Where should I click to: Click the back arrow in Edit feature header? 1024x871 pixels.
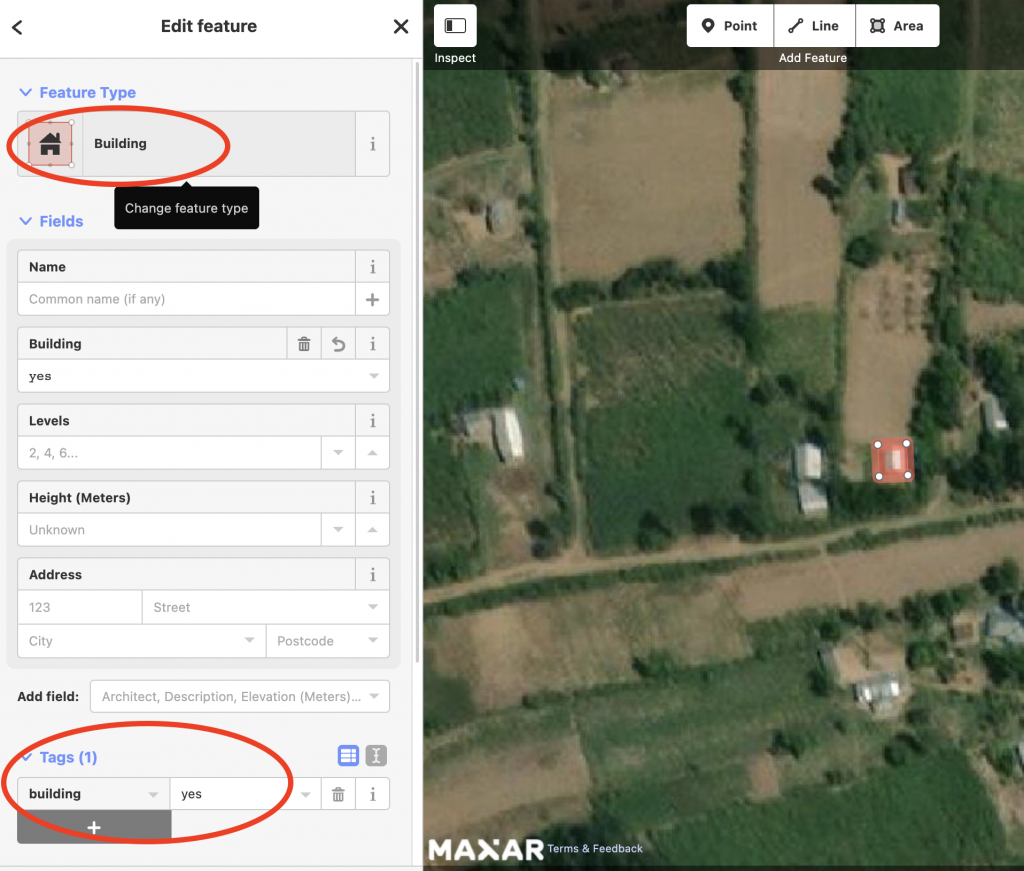[x=17, y=27]
